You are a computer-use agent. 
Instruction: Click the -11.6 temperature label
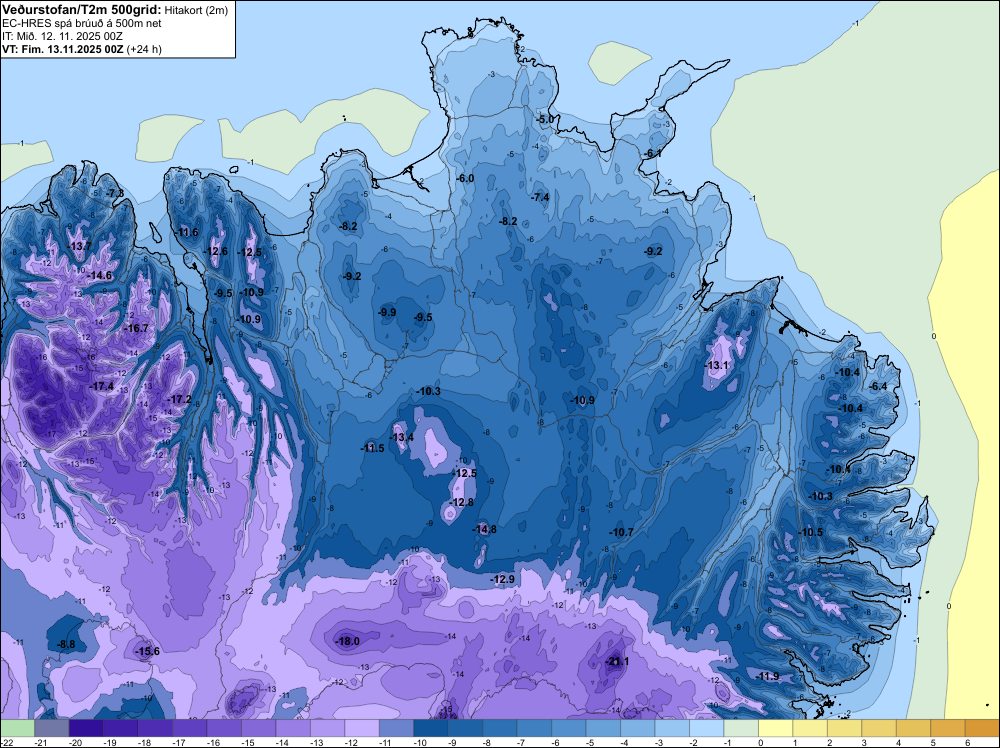188,232
